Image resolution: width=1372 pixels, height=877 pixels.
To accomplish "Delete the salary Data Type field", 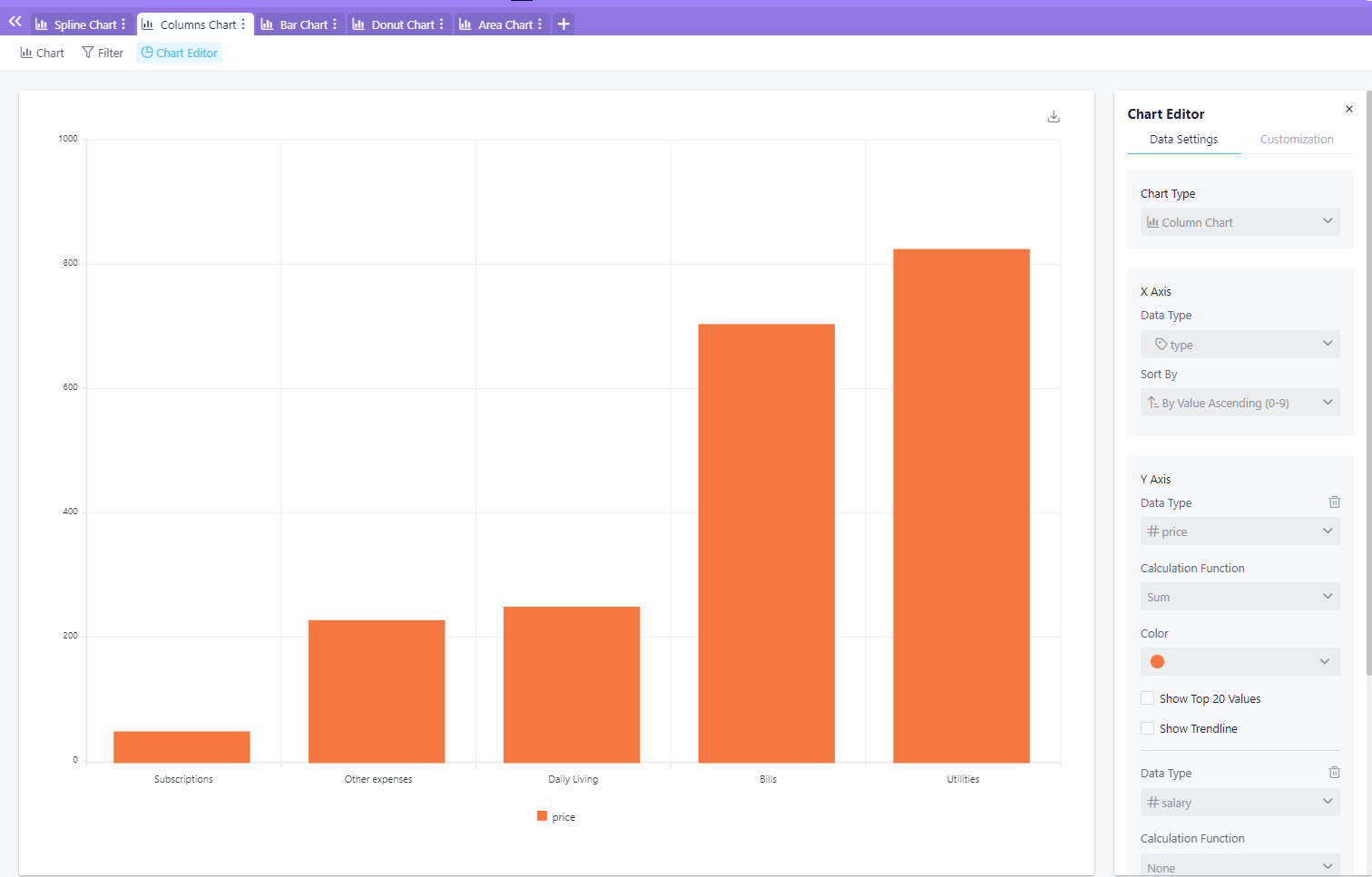I will (x=1334, y=772).
